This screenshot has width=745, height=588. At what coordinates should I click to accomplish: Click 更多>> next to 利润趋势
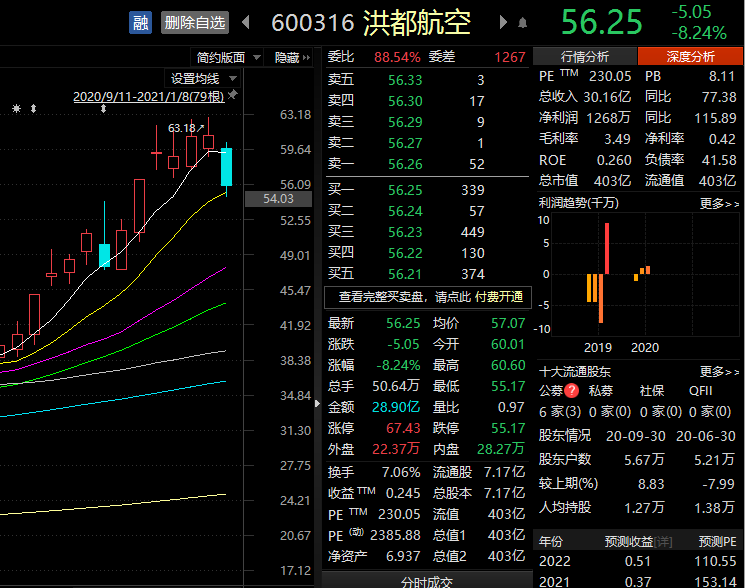719,203
